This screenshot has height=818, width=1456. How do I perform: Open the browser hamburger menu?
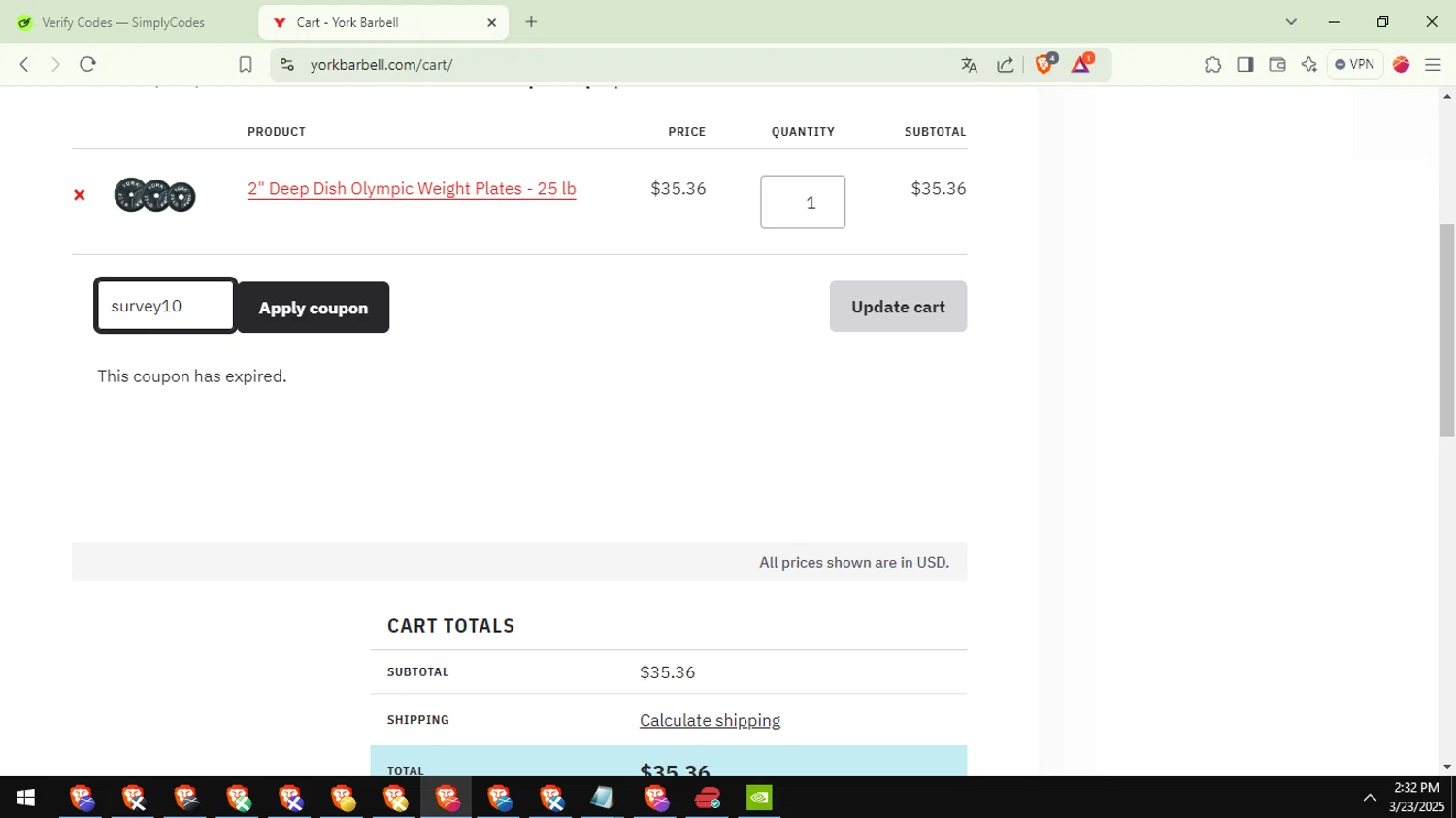coord(1433,65)
